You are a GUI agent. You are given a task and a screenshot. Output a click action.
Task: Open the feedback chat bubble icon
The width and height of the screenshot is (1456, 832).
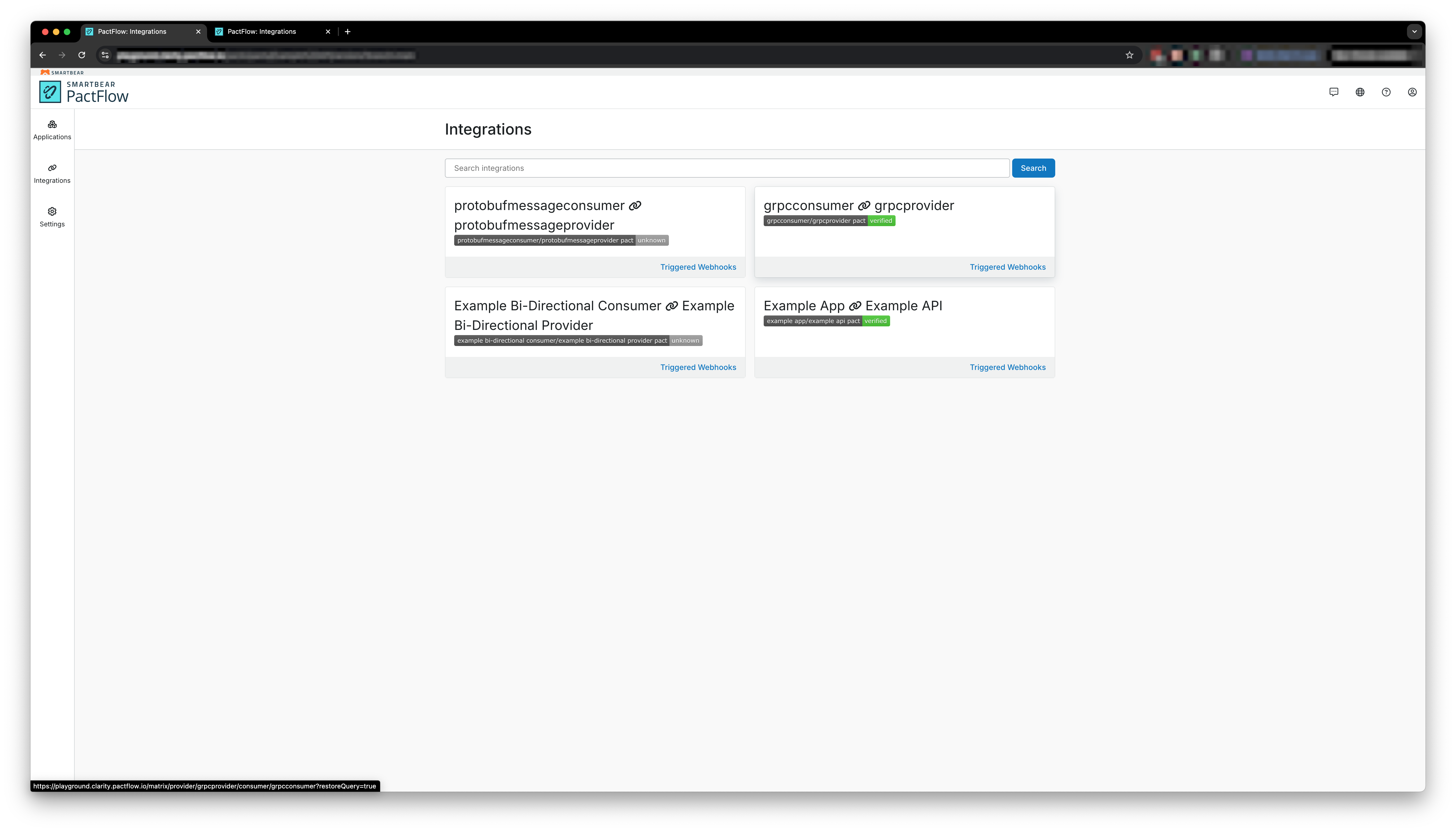pos(1334,92)
